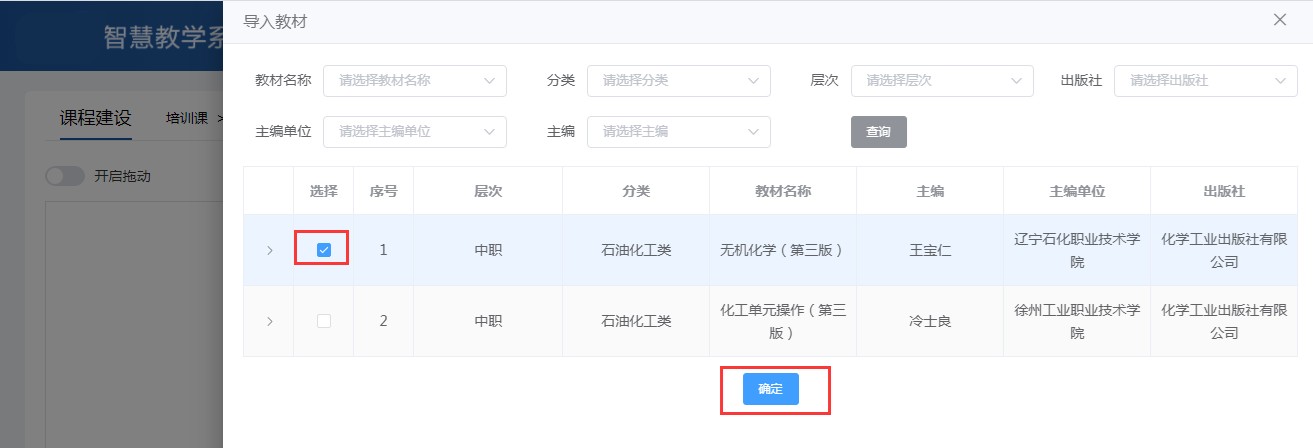
Task: Click the blue 确定 confirm button
Action: 770,389
